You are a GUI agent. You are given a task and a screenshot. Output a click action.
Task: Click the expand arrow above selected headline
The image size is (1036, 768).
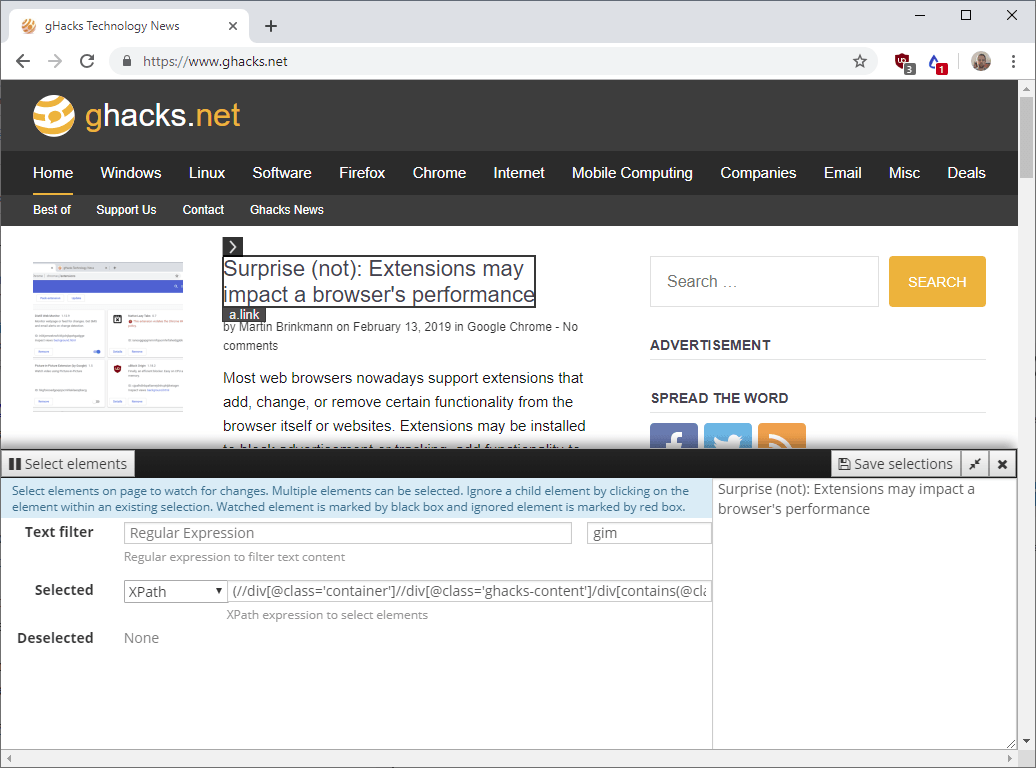point(233,247)
